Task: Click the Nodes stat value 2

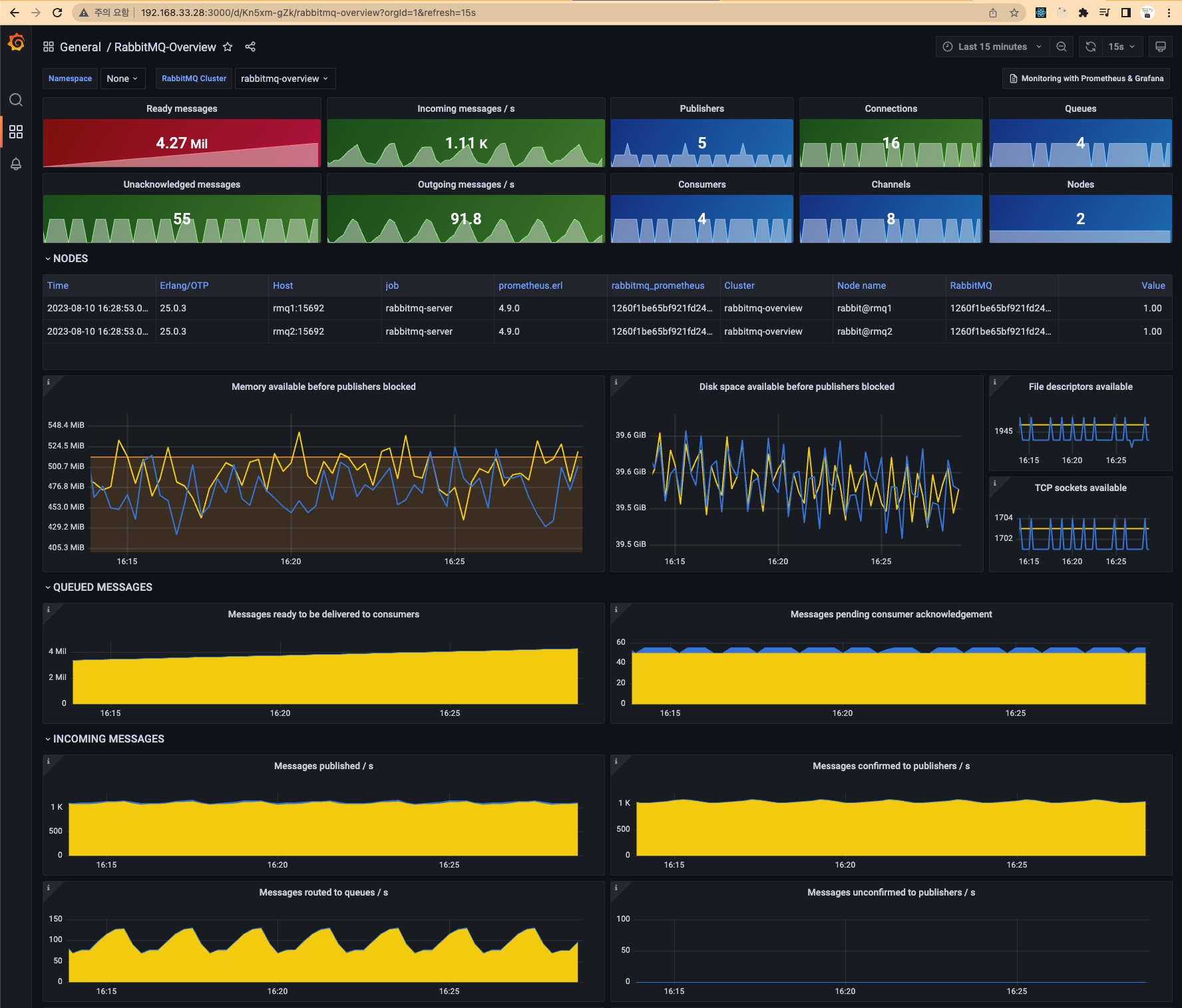Action: coord(1080,219)
